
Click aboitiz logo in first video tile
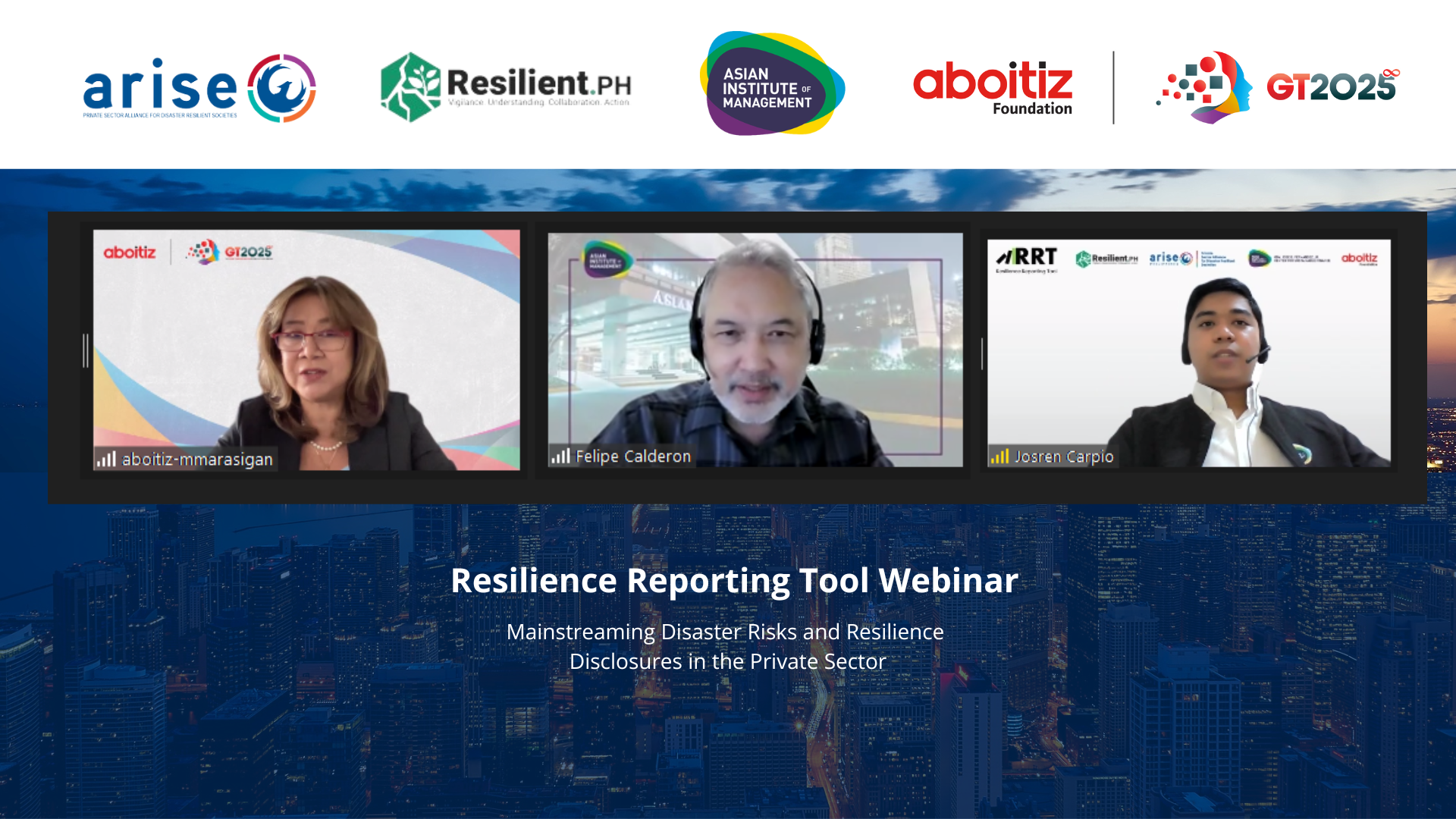pos(130,253)
